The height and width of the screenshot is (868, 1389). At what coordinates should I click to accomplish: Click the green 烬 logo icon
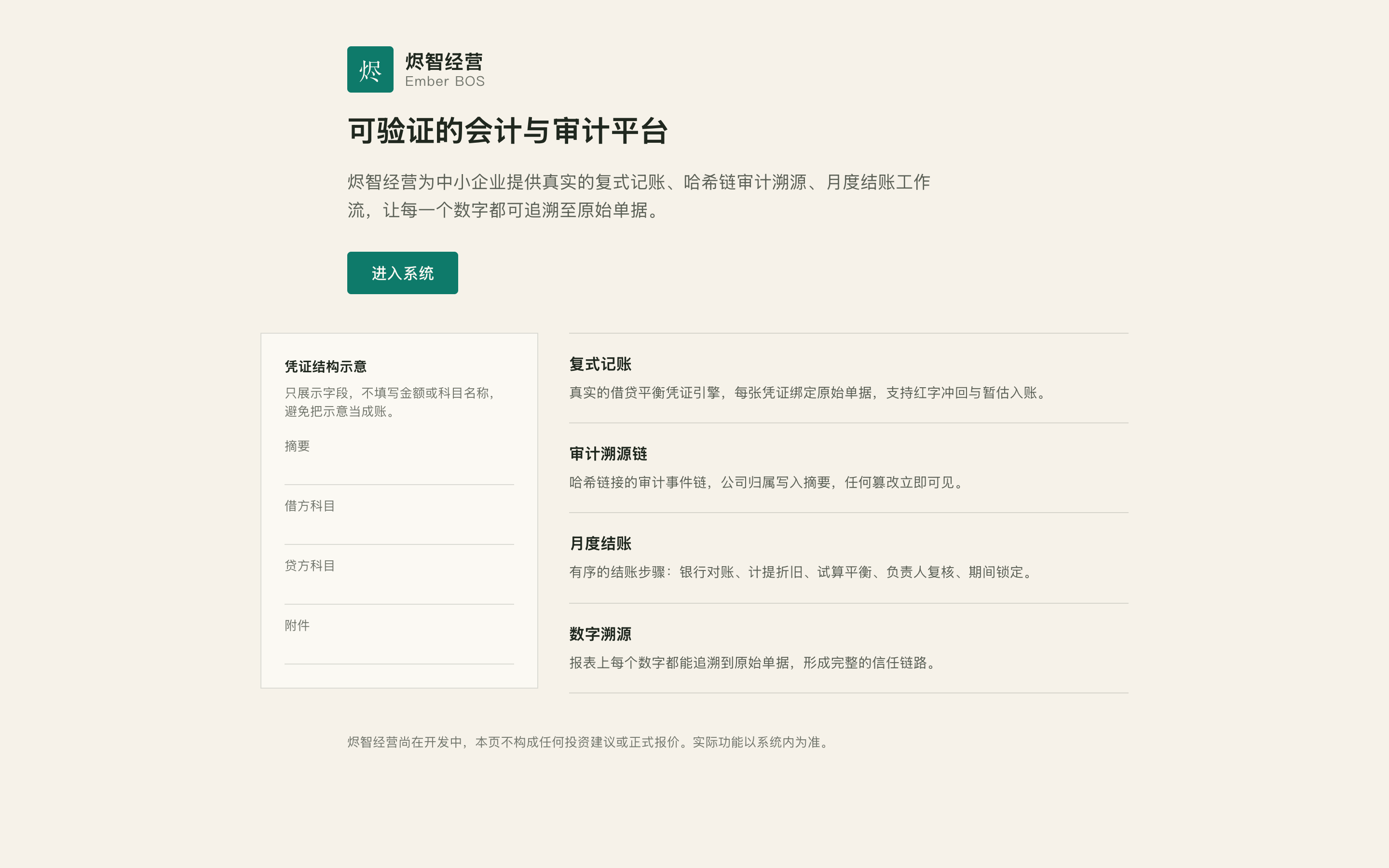pyautogui.click(x=370, y=69)
